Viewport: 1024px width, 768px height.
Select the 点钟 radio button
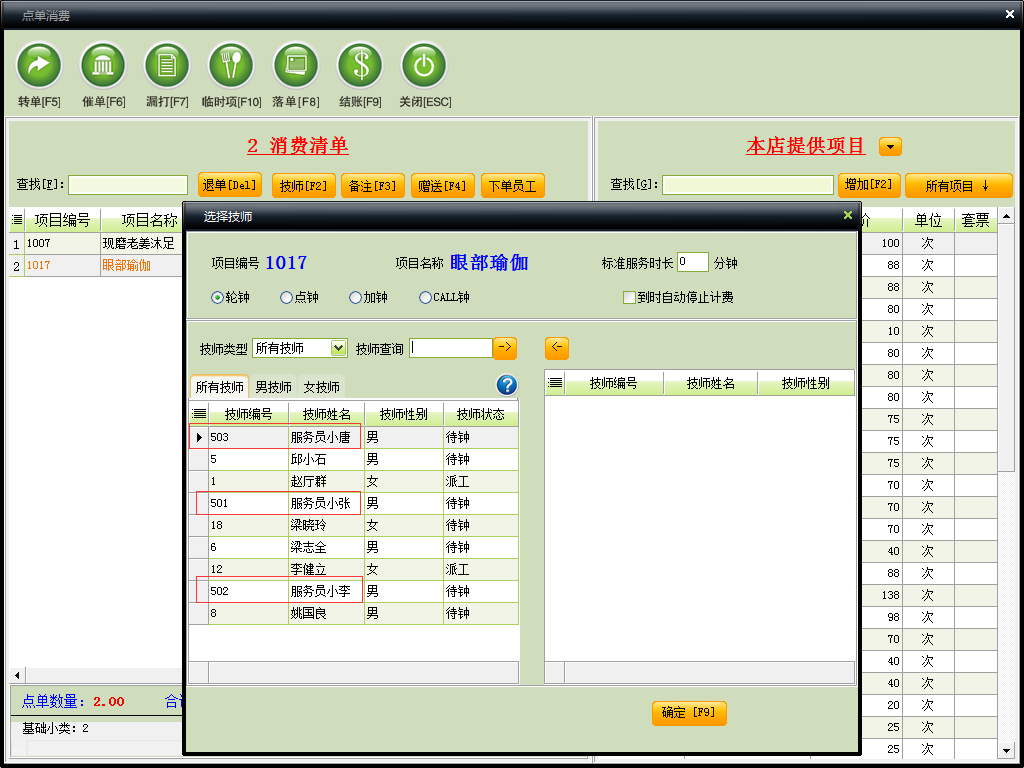286,298
